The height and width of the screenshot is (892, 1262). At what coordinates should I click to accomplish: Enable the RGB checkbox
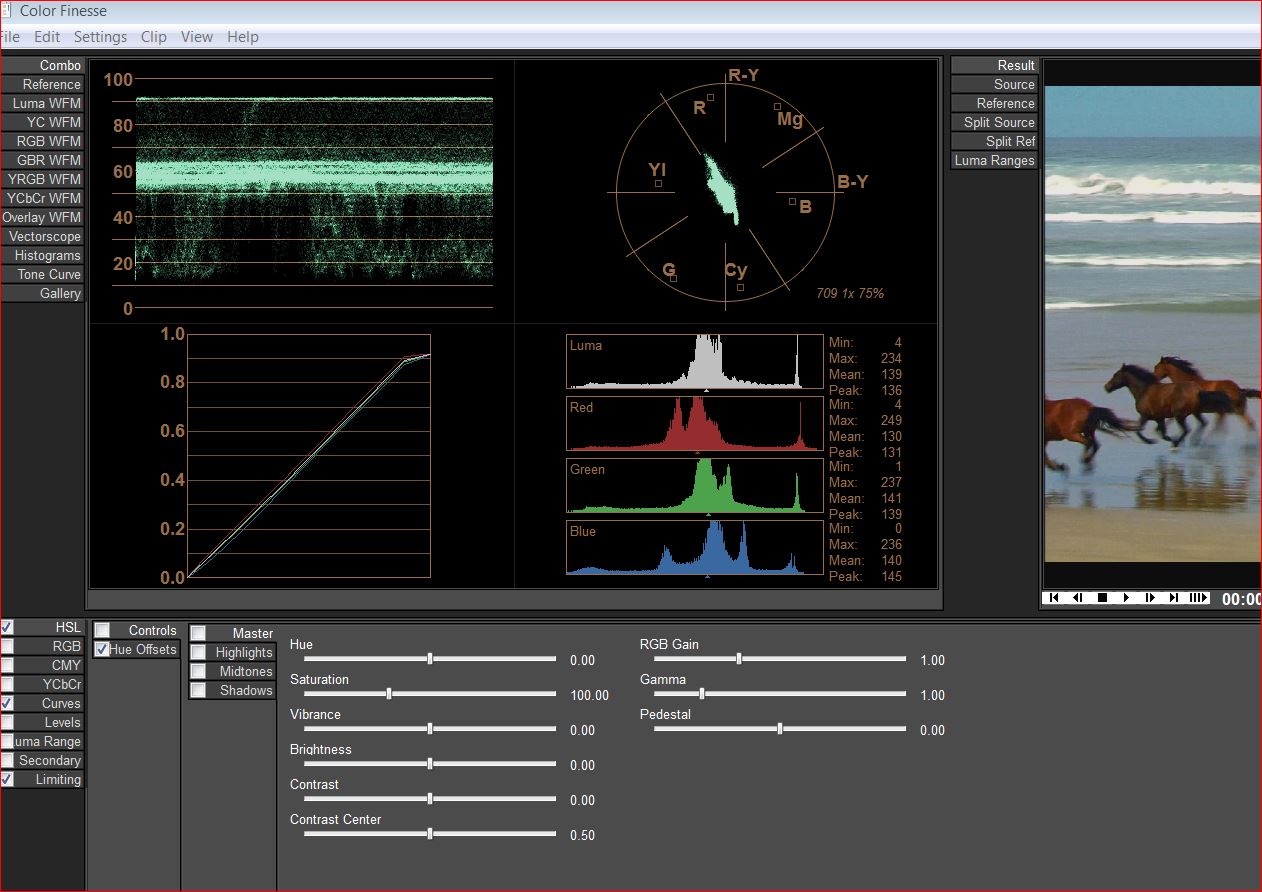7,647
